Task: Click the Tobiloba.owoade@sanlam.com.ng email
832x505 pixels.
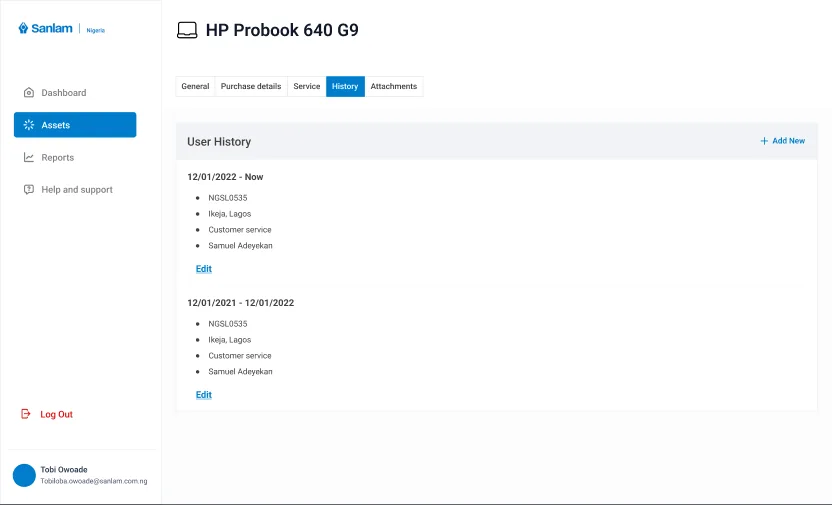Action: pyautogui.click(x=94, y=481)
